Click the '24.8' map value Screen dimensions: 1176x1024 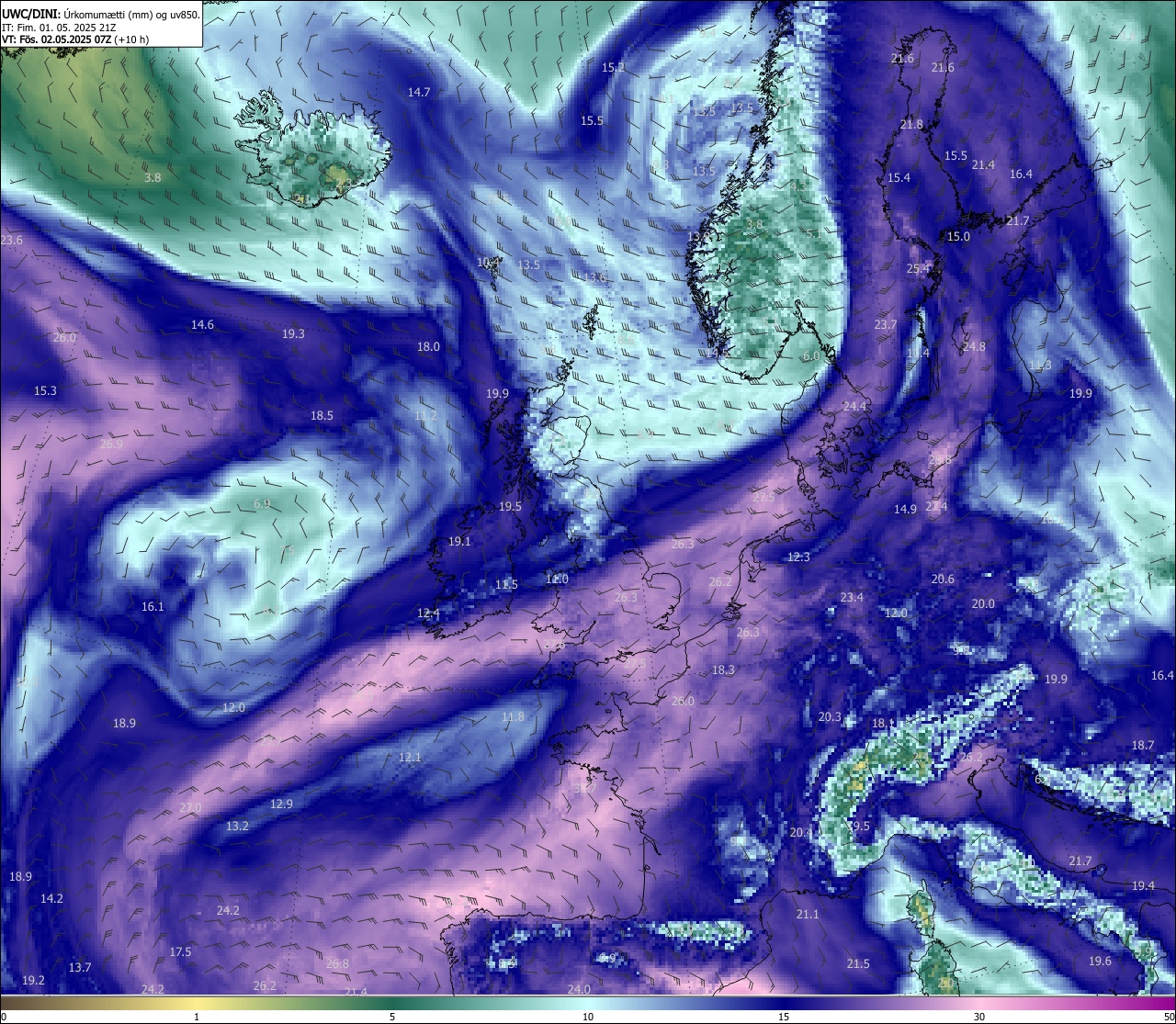[x=974, y=347]
